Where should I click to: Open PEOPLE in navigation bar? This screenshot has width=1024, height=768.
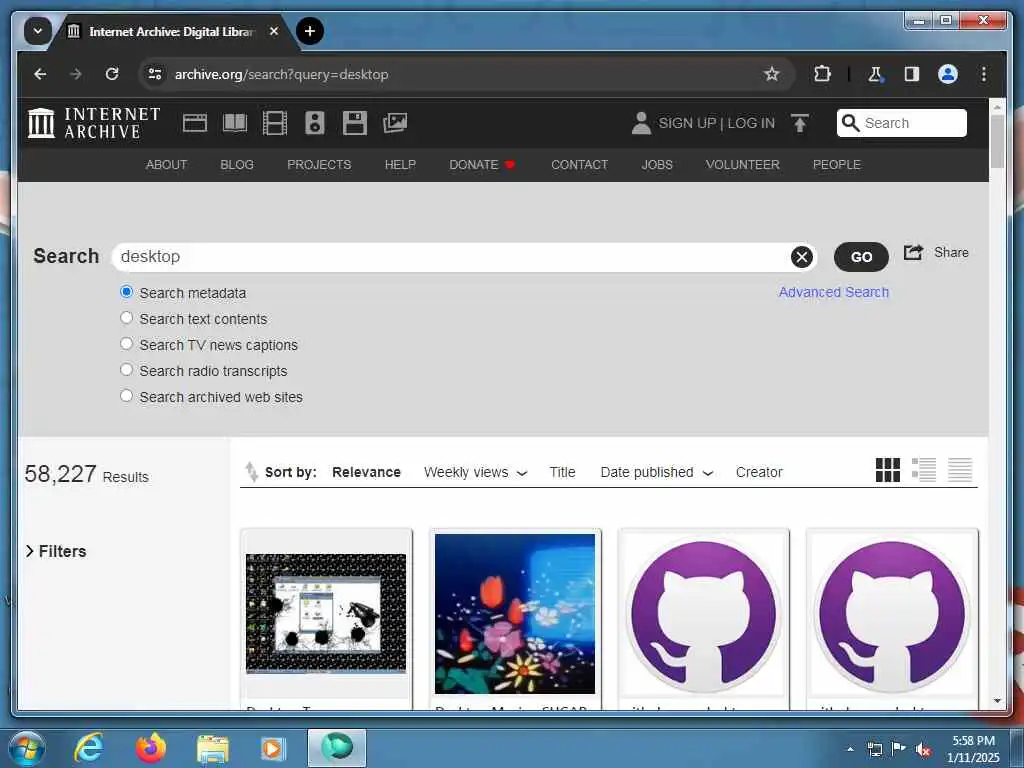coord(837,165)
